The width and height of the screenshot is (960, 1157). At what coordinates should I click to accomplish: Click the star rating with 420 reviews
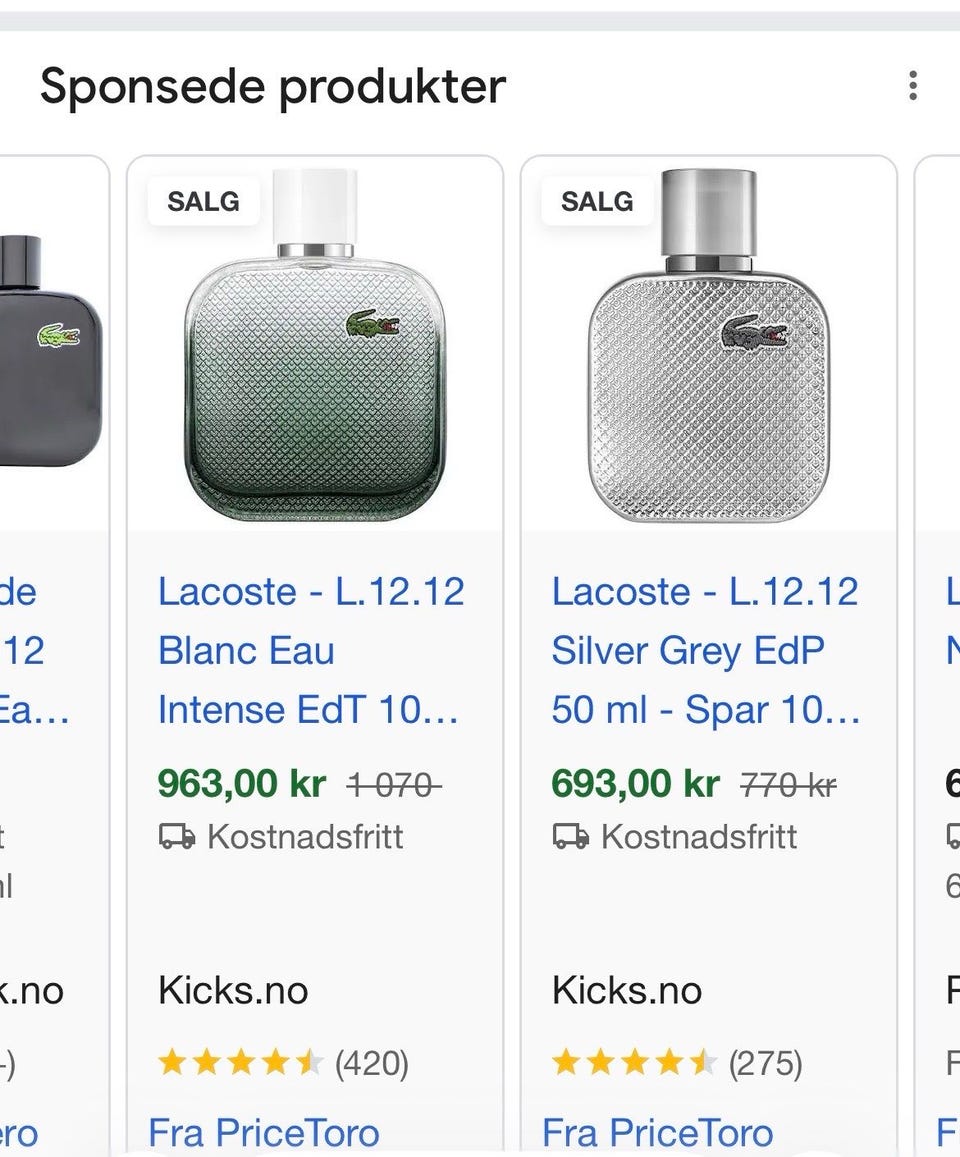pyautogui.click(x=240, y=1063)
